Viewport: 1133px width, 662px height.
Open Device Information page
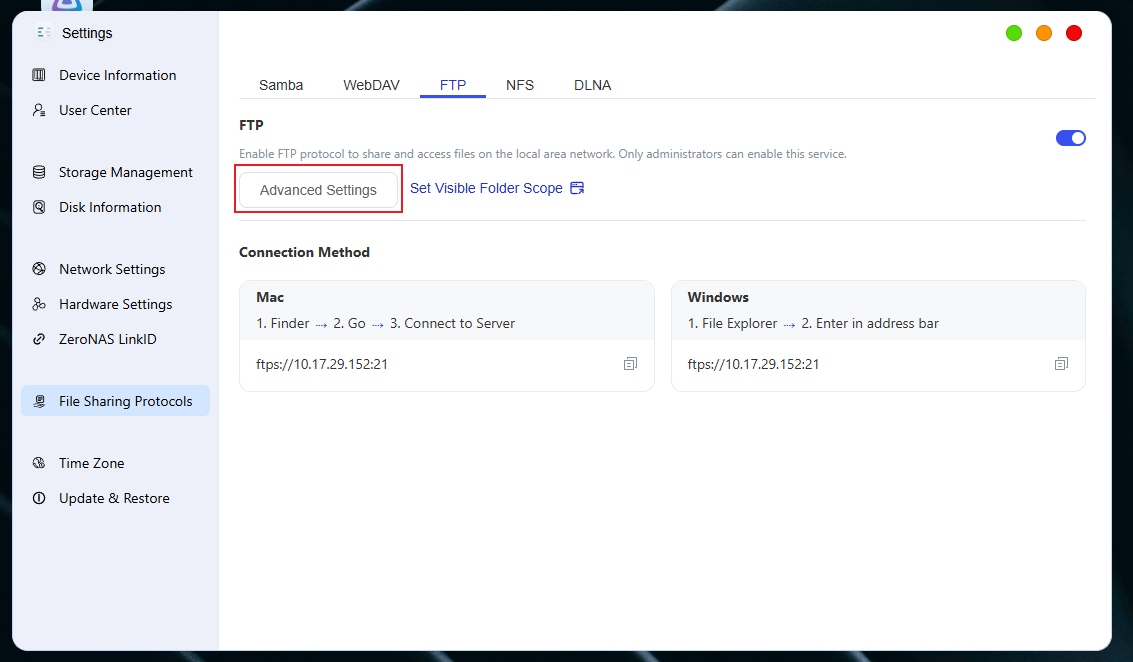point(118,75)
